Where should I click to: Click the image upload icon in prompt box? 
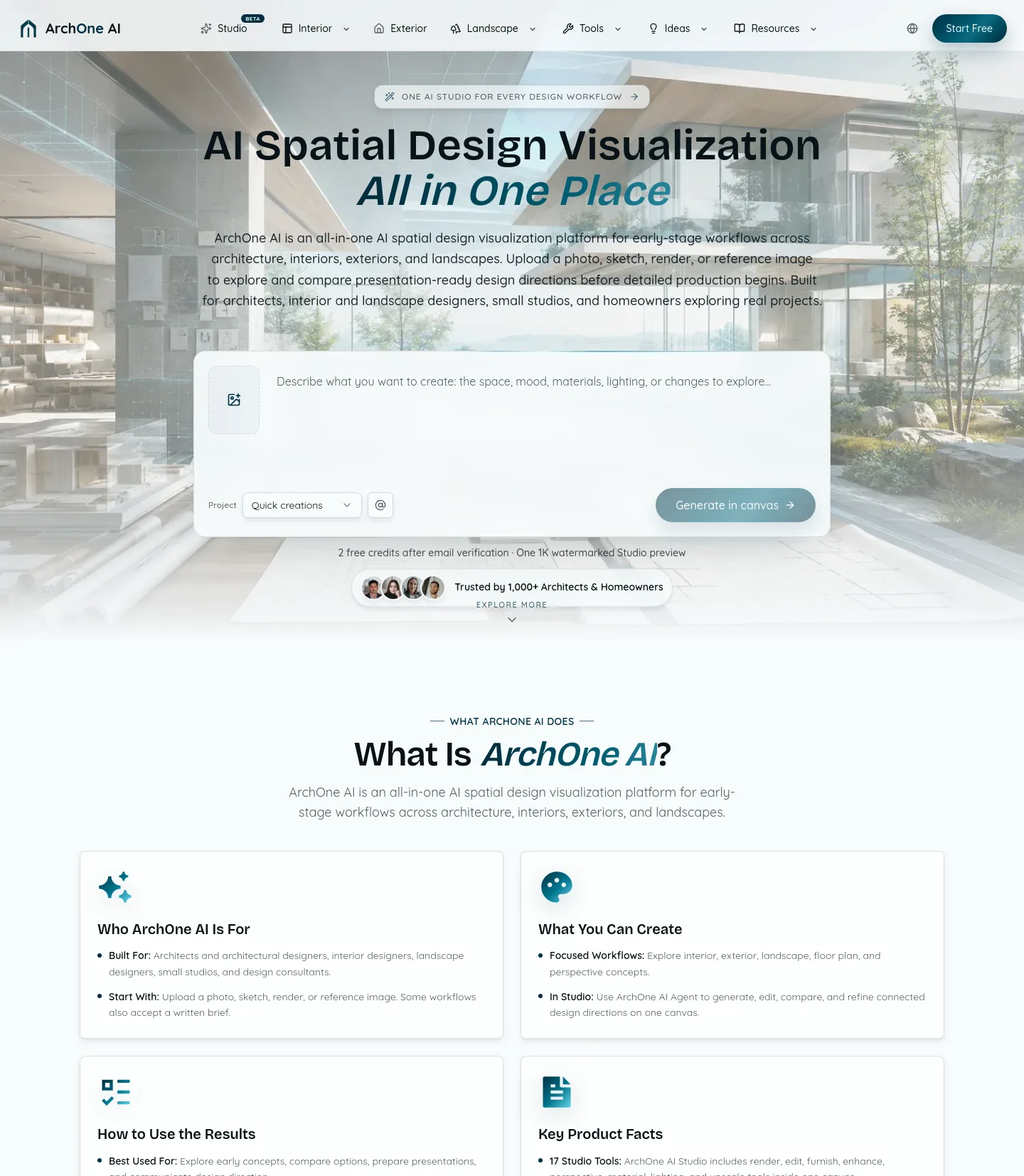(234, 400)
